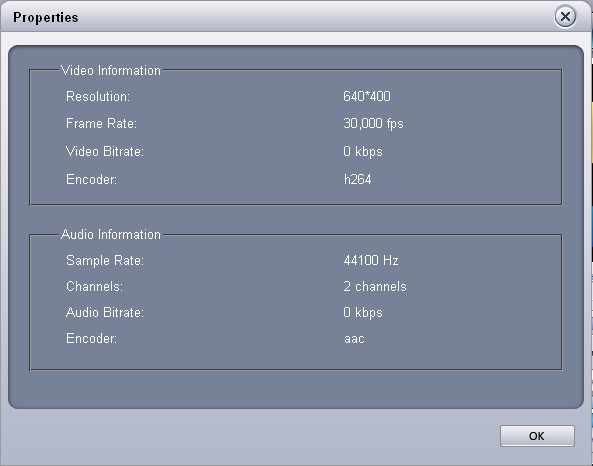Select the 30,000 fps value
The width and height of the screenshot is (593, 466).
(373, 124)
